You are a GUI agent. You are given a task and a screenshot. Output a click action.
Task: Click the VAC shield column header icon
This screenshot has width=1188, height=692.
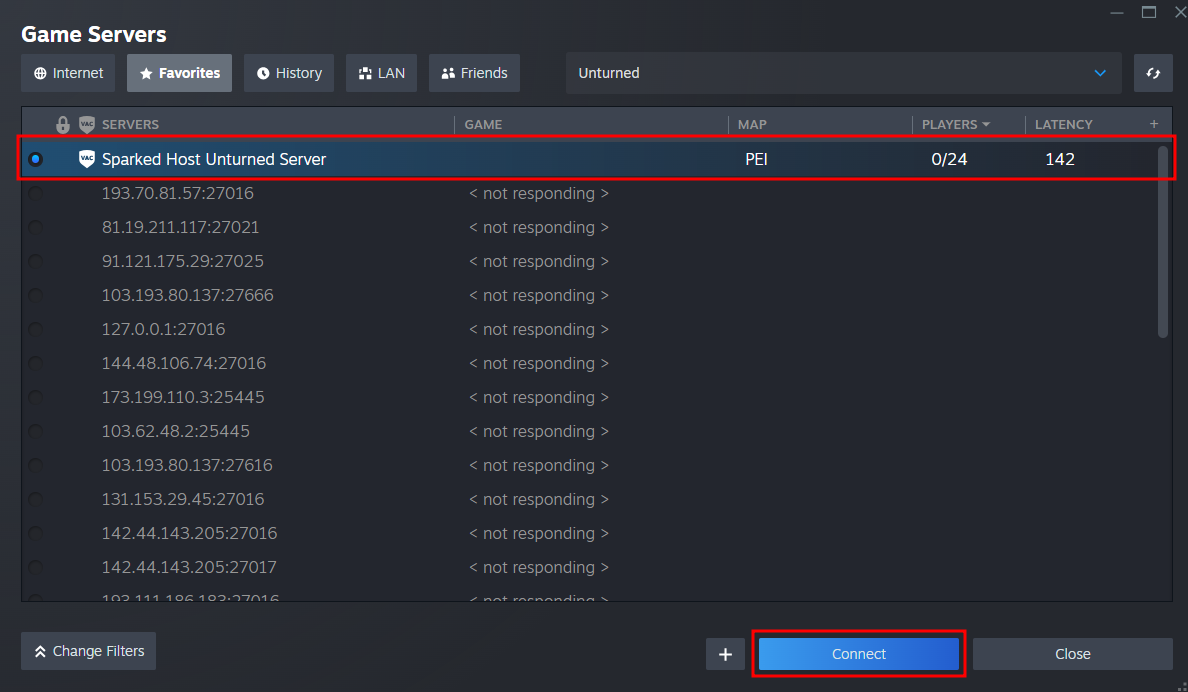coord(87,124)
